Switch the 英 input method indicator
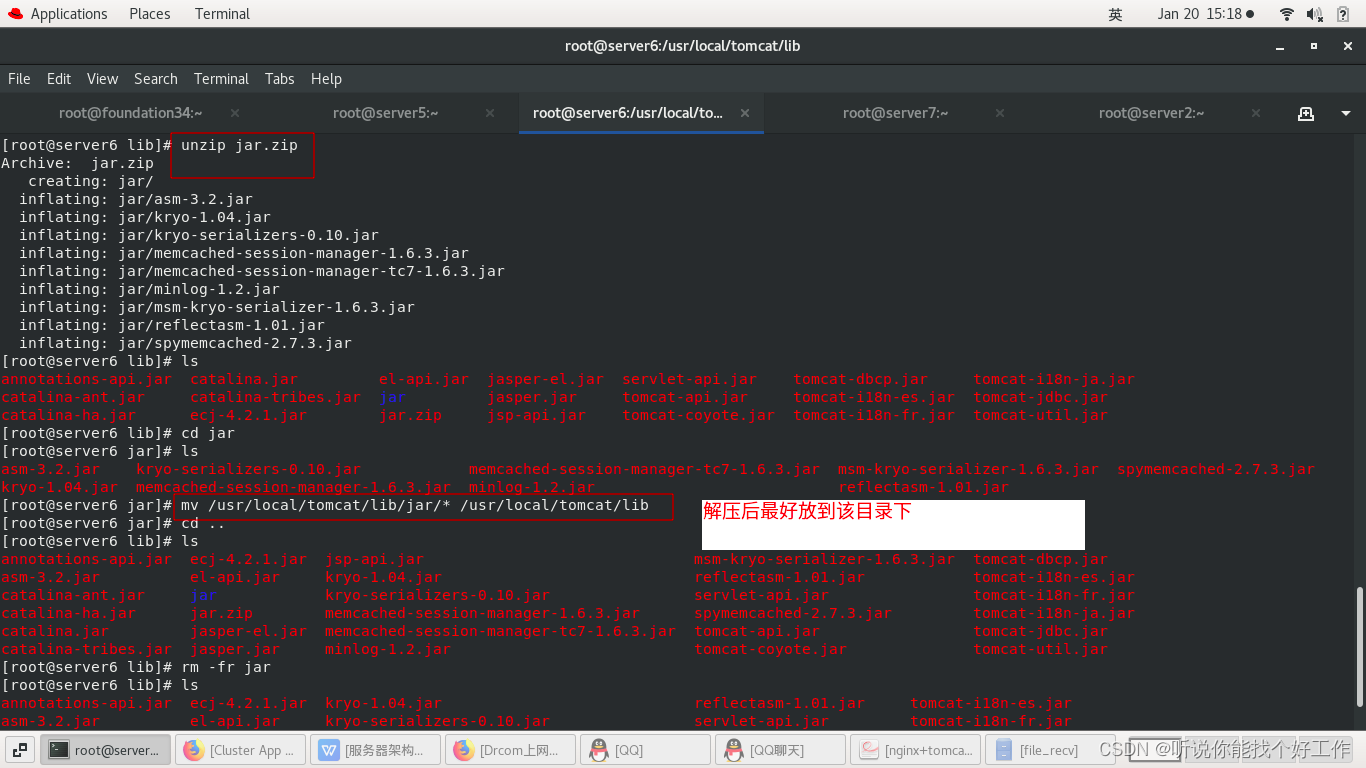1366x768 pixels. tap(1115, 14)
